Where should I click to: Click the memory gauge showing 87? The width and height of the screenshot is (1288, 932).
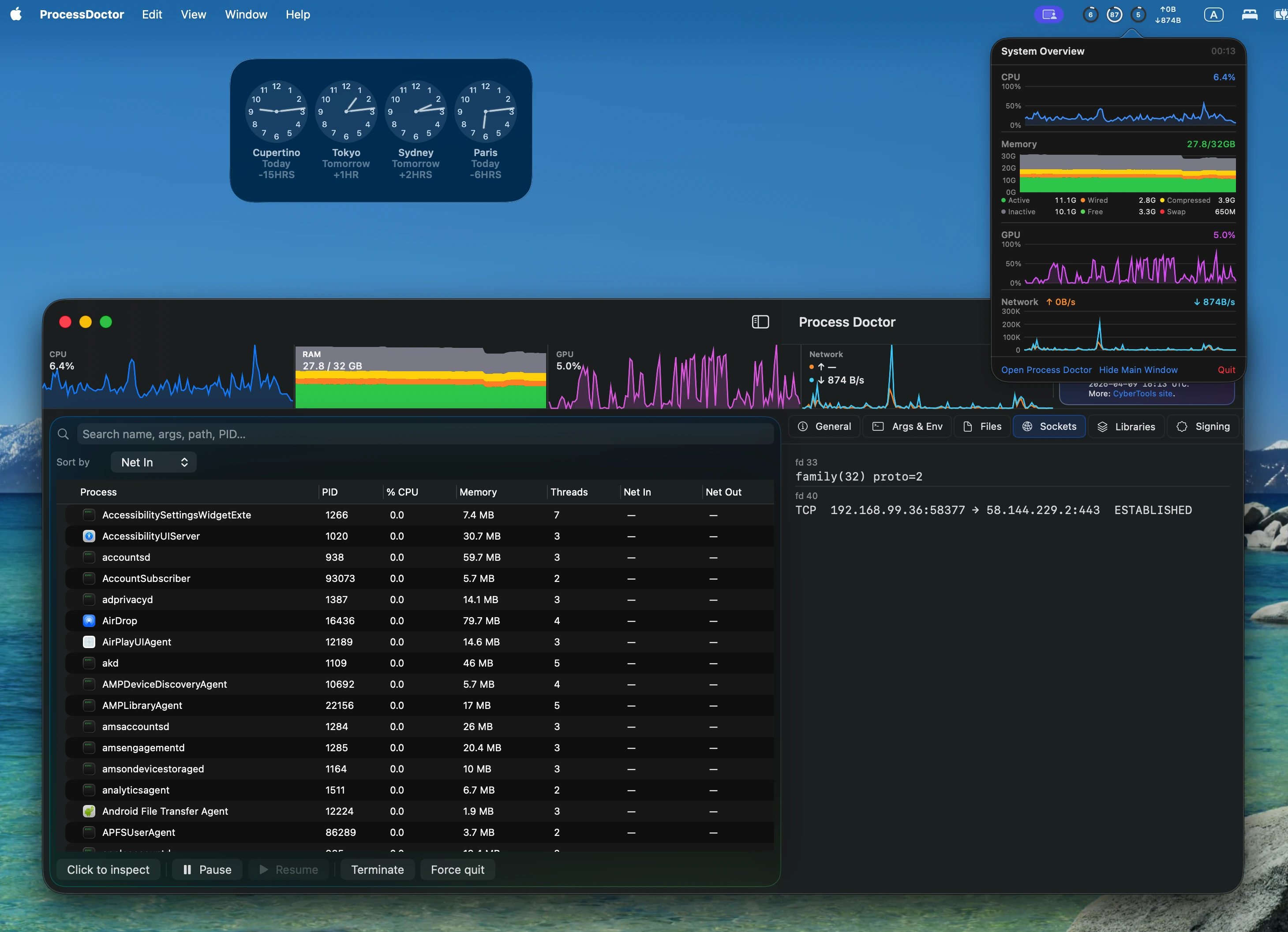tap(1114, 15)
